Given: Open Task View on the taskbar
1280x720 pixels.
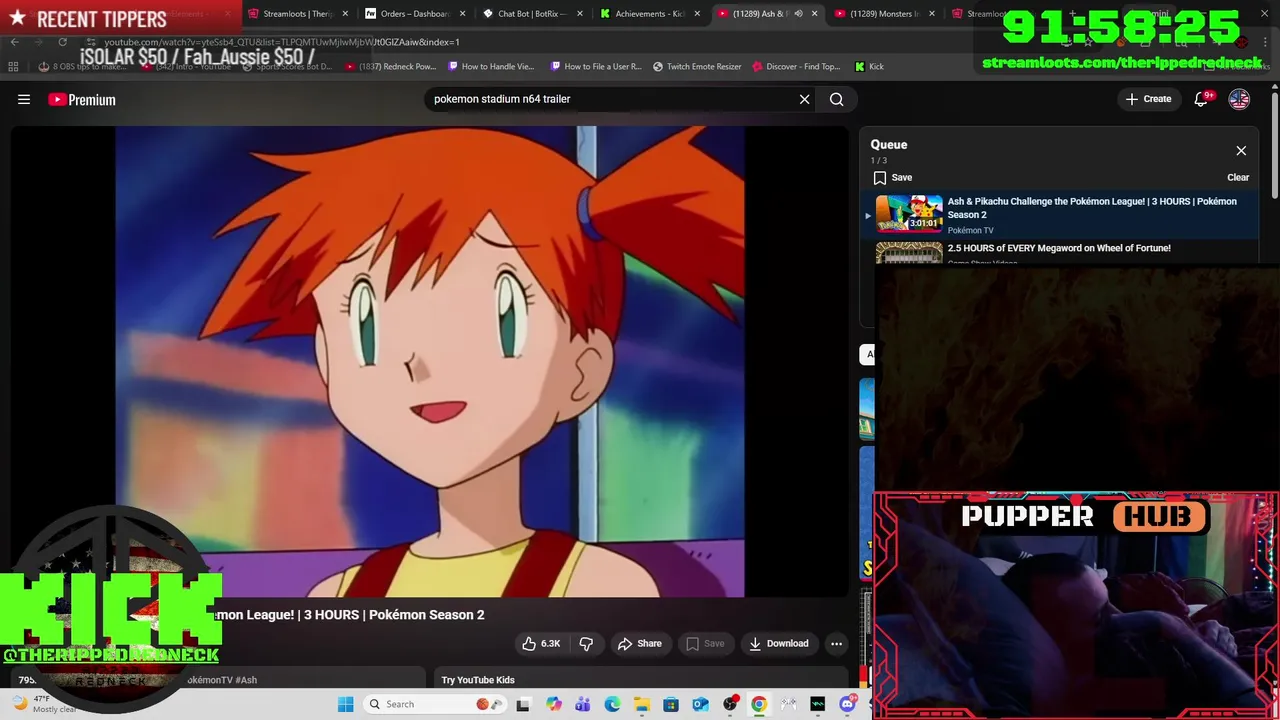Looking at the screenshot, I should [x=523, y=704].
